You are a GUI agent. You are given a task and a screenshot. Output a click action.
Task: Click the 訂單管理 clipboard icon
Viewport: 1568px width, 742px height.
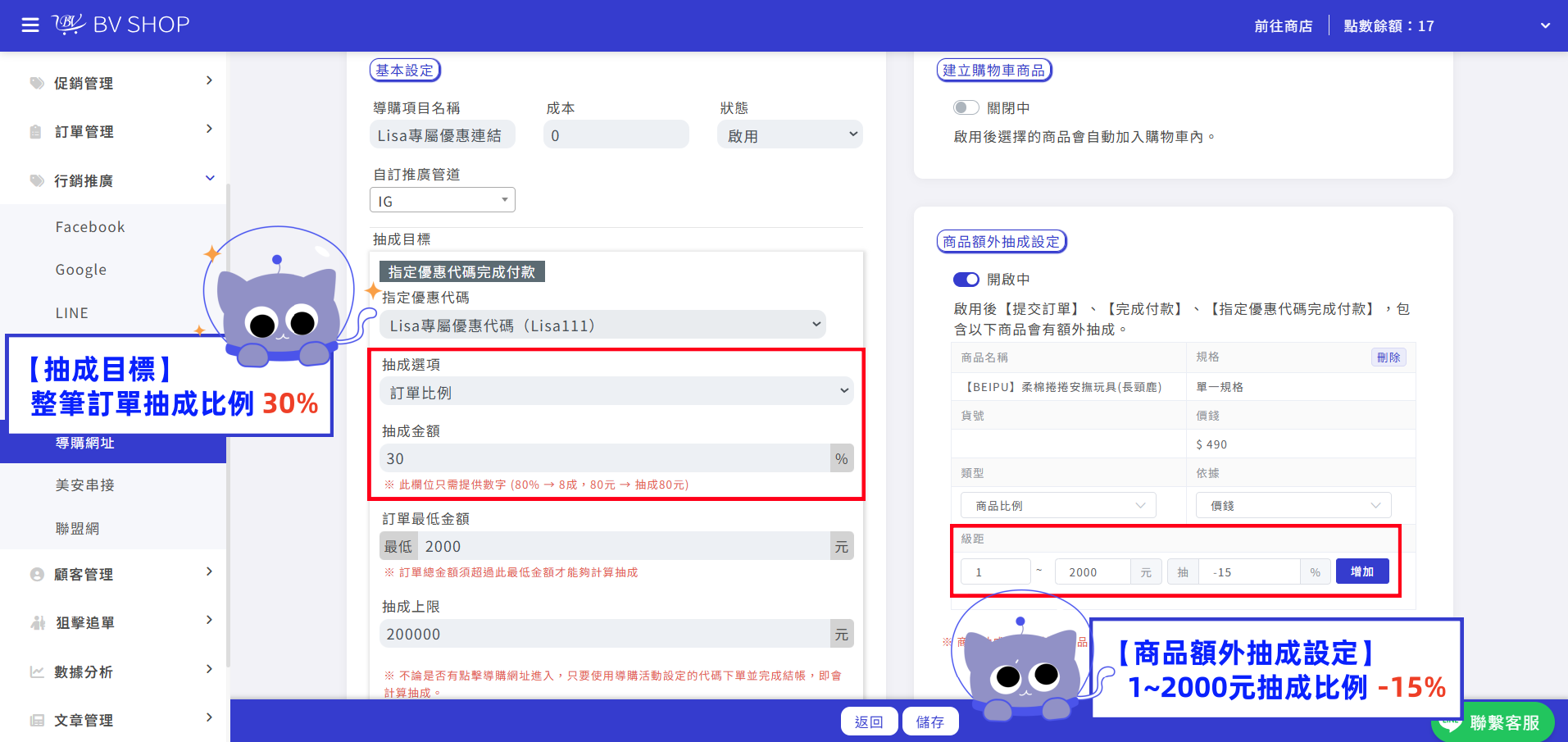click(x=35, y=131)
